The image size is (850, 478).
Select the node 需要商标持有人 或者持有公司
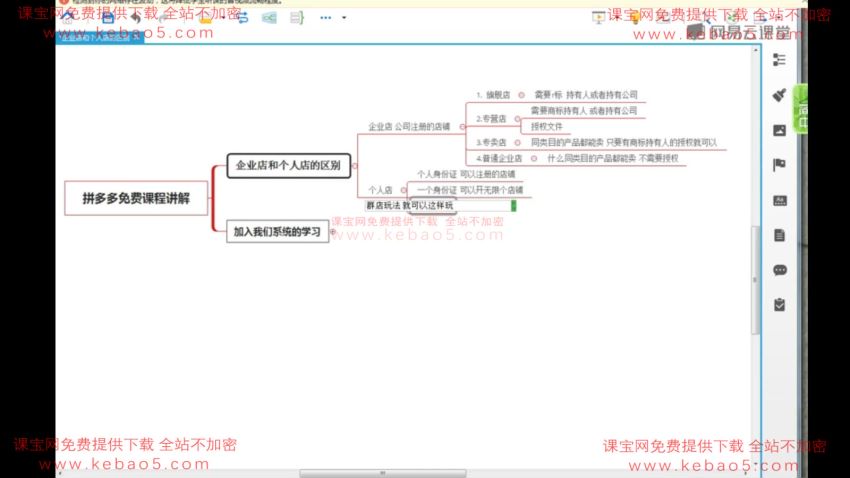pos(584,111)
